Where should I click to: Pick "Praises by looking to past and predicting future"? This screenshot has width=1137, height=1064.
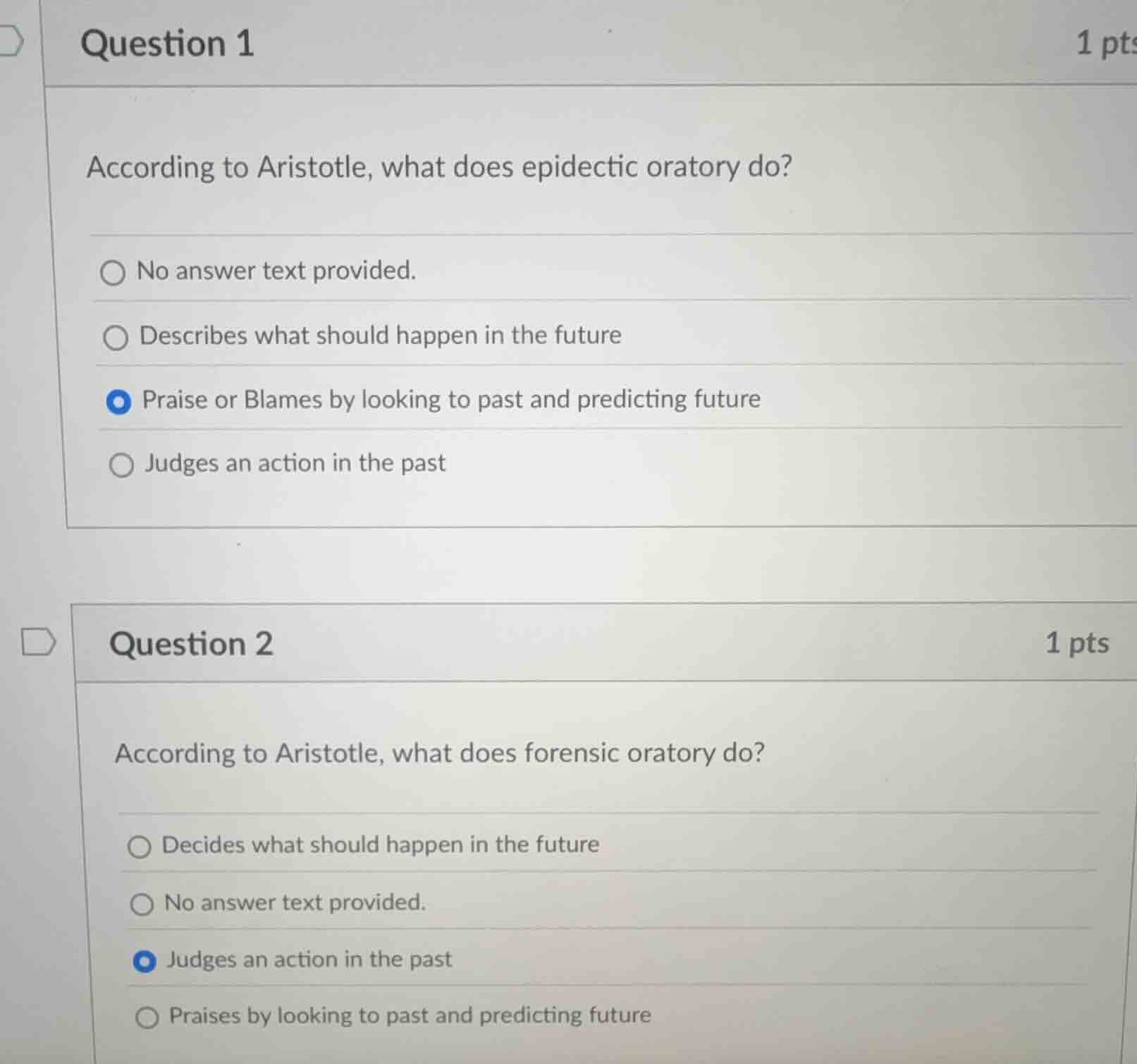pyautogui.click(x=147, y=1017)
